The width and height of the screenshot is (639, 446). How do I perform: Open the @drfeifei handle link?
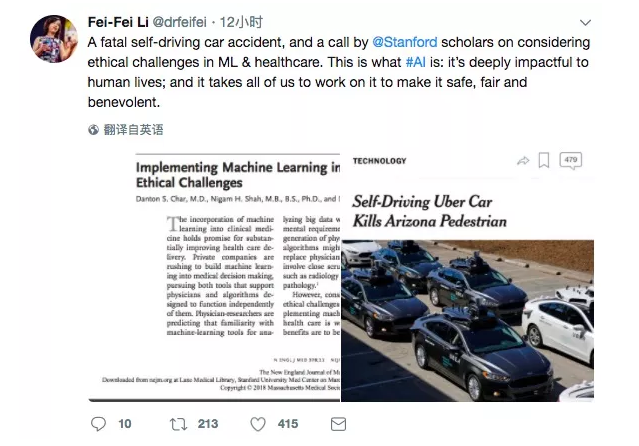point(179,22)
